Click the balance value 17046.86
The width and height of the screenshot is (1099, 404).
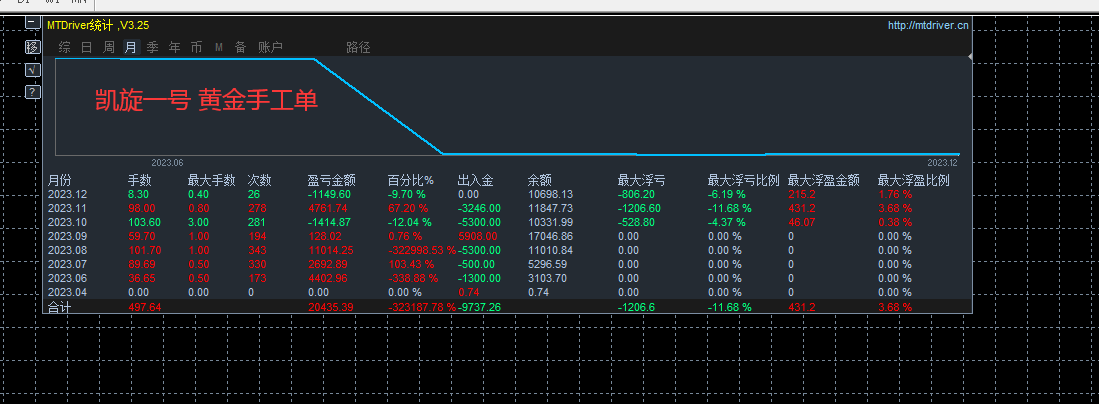[550, 236]
